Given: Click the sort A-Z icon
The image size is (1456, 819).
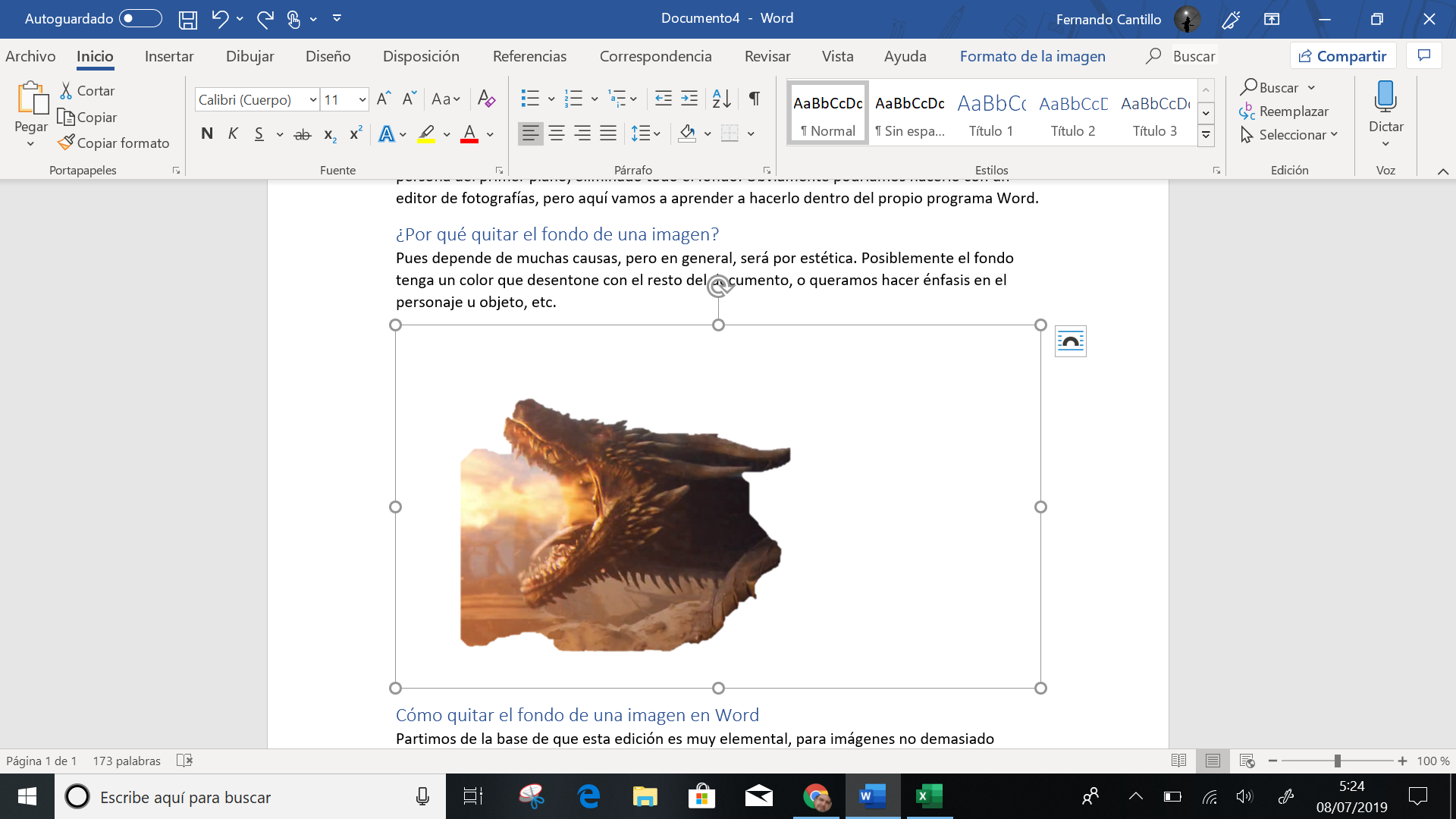Looking at the screenshot, I should tap(721, 99).
